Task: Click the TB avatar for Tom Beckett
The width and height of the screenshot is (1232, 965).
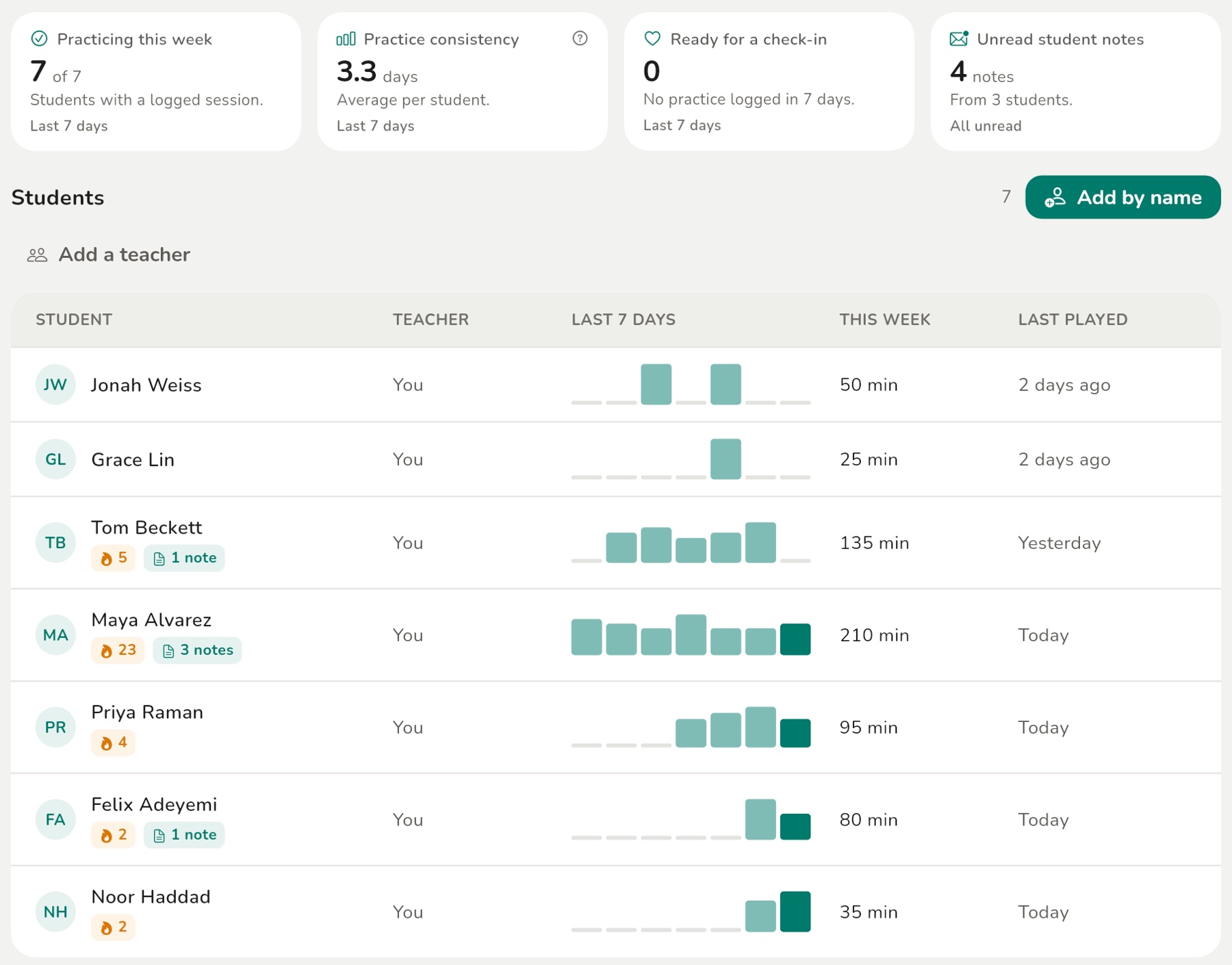Action: pyautogui.click(x=55, y=543)
